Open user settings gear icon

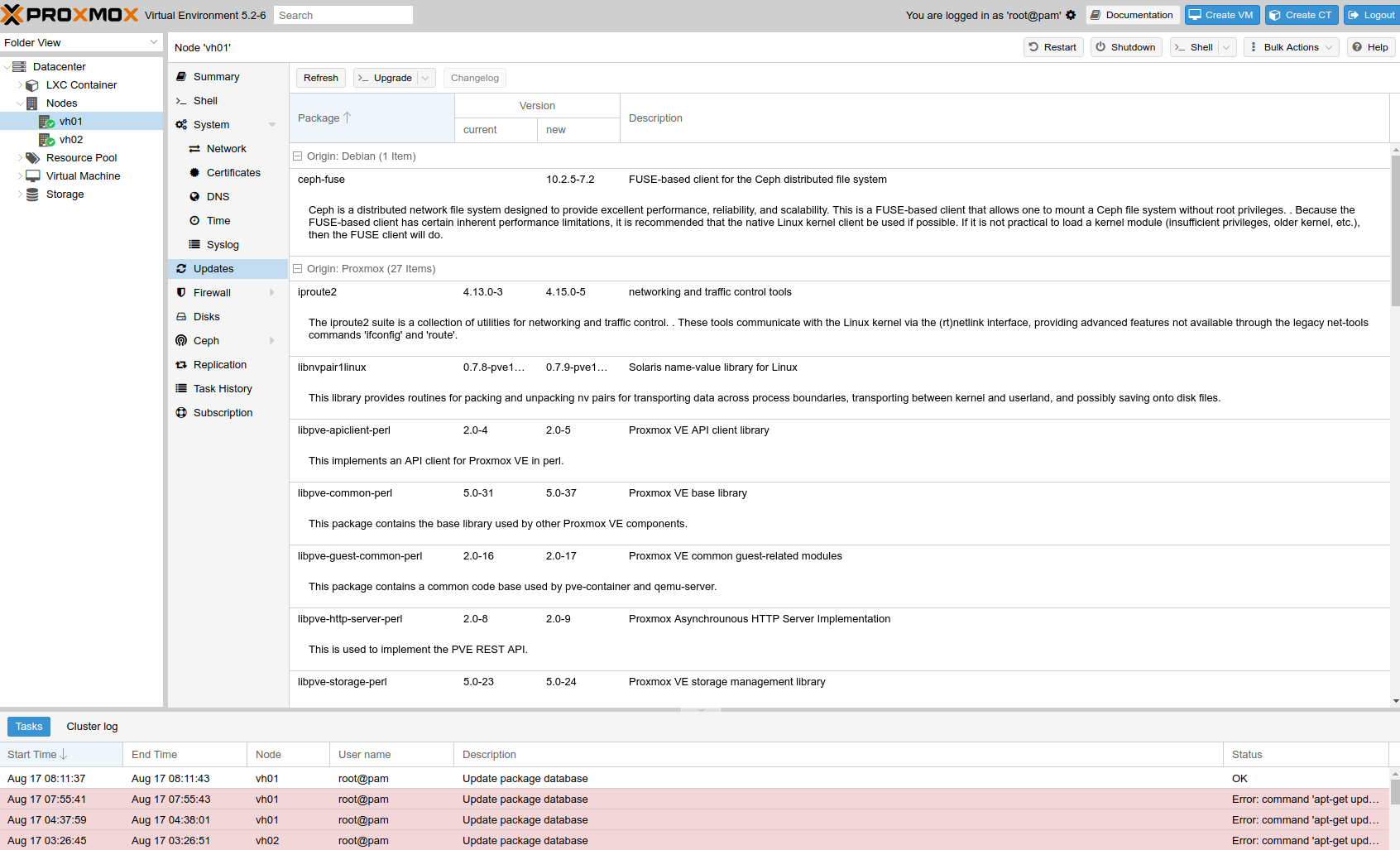click(x=1071, y=15)
